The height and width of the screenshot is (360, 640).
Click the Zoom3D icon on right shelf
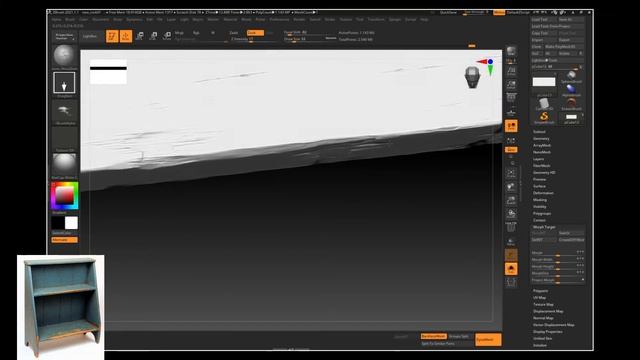click(511, 200)
